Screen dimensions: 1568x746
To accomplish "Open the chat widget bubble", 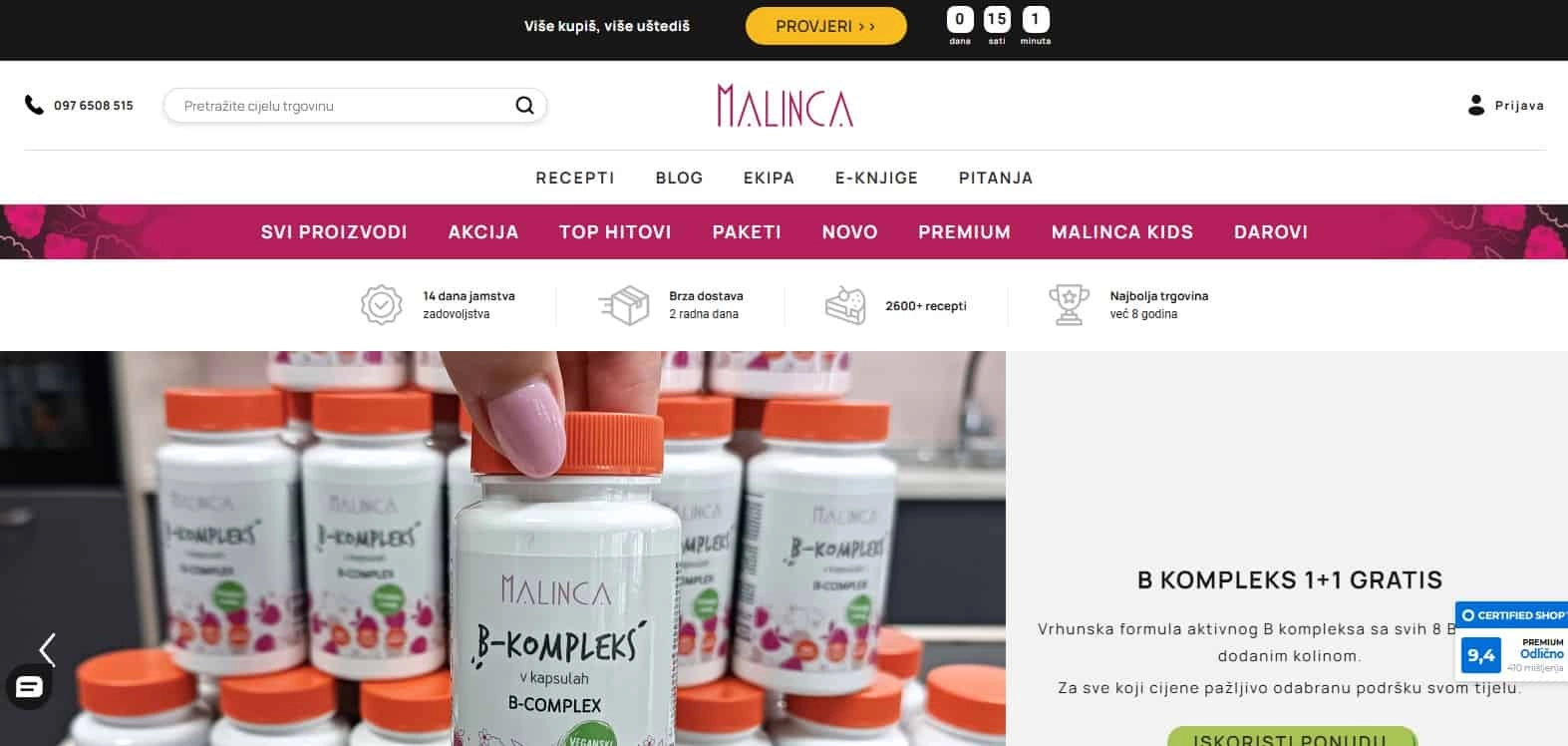I will coord(29,687).
